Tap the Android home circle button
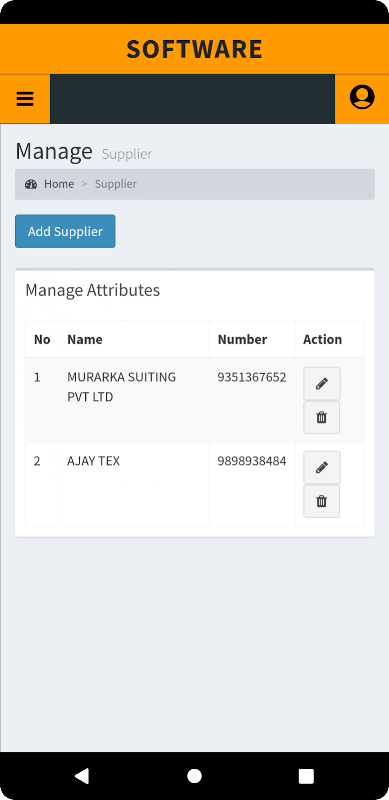Screen dimensions: 389x800 (x=194, y=776)
